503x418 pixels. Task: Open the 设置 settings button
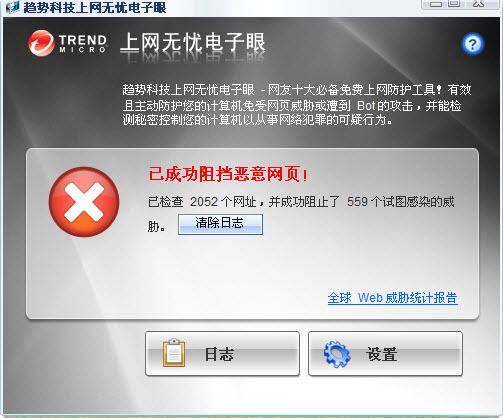385,353
